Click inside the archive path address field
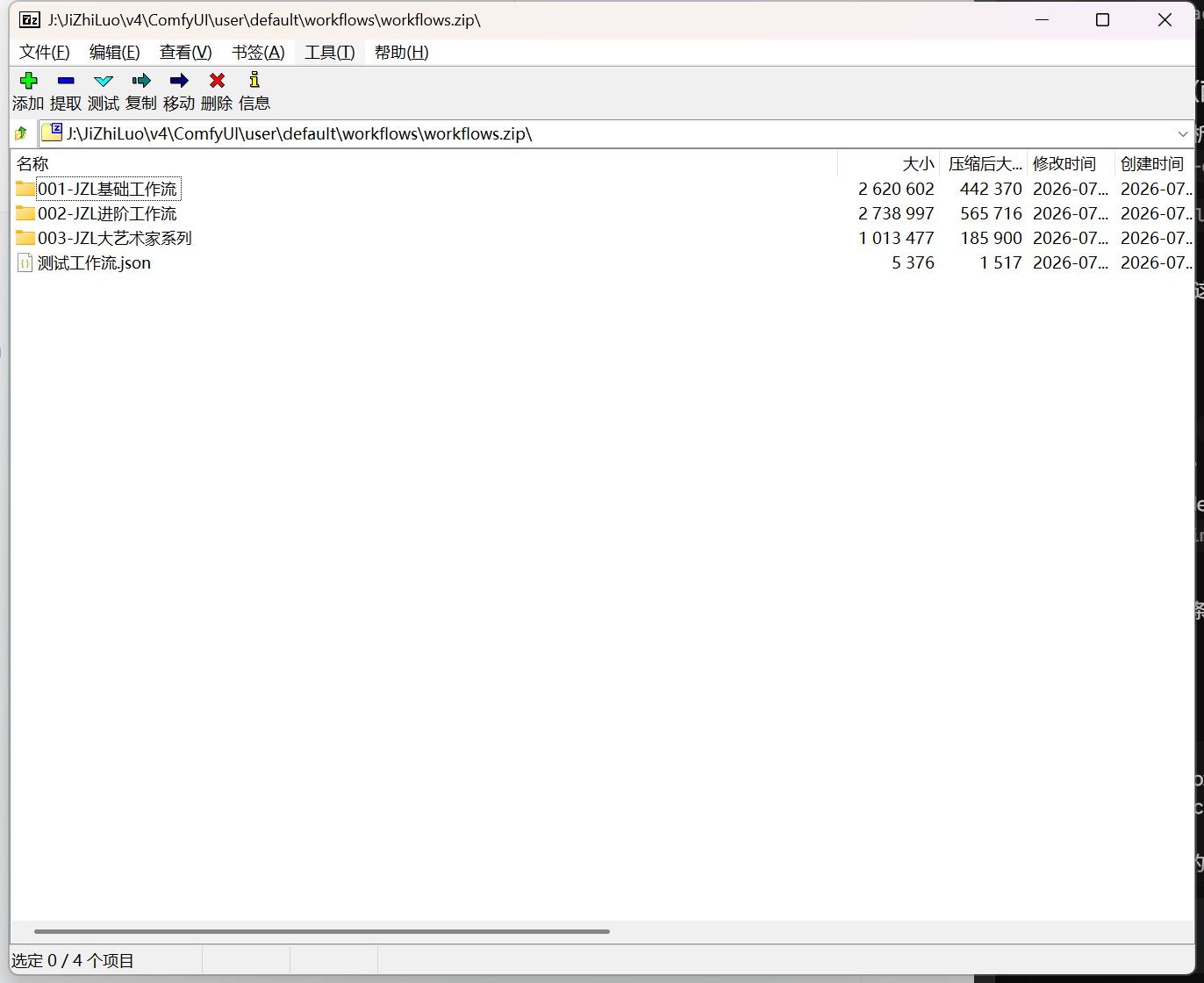 click(606, 134)
